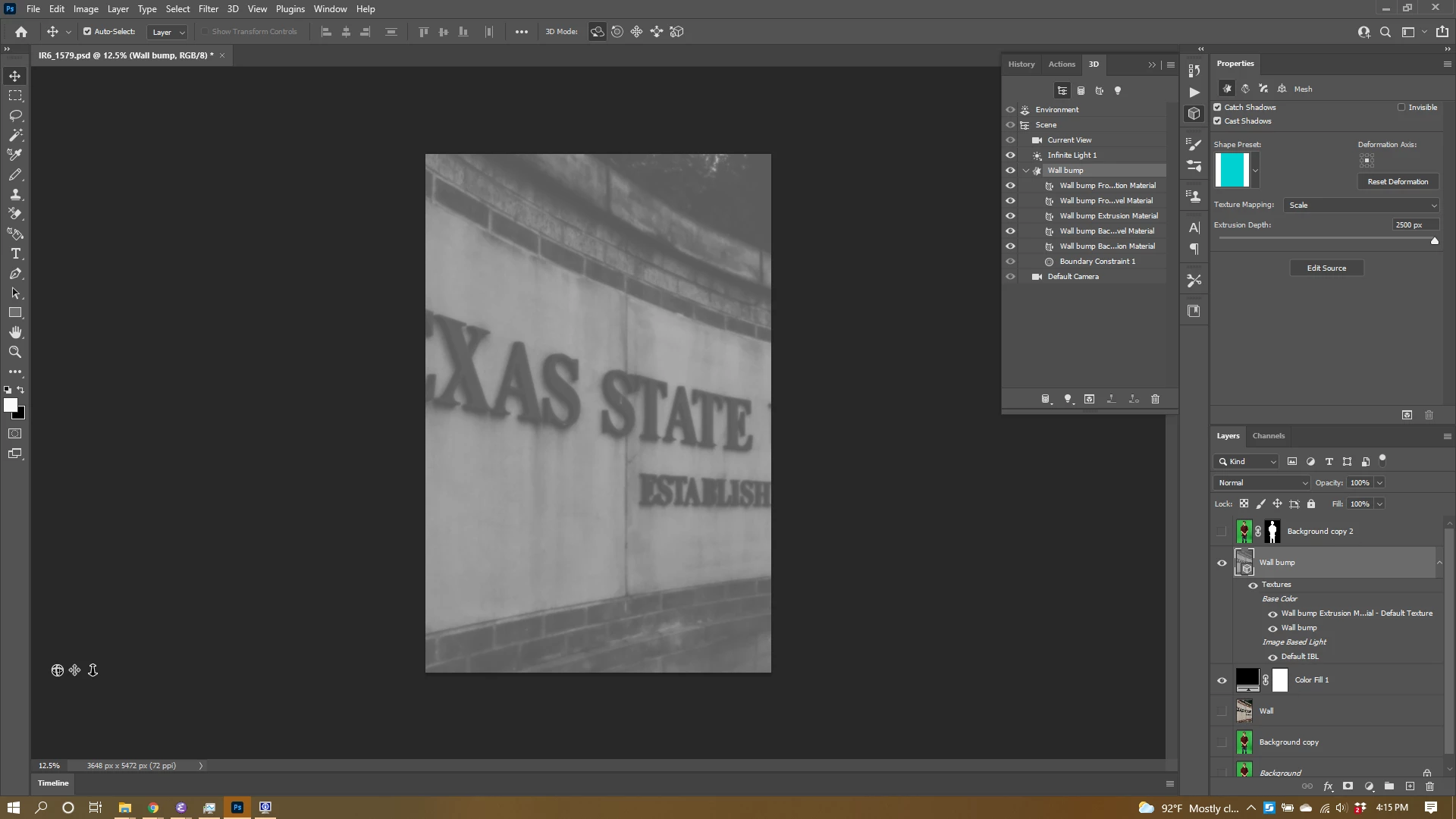Click the Edit Source button

[x=1326, y=268]
